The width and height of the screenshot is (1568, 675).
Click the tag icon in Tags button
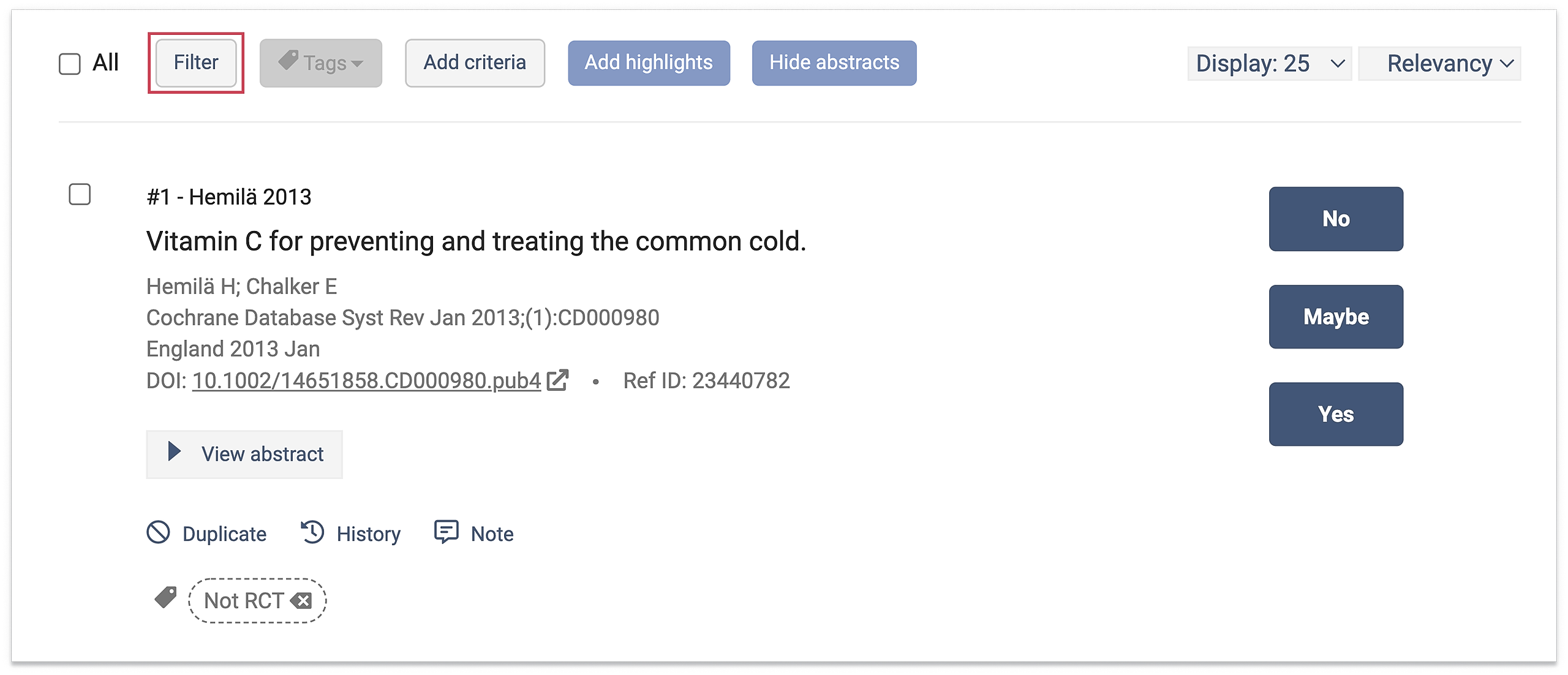[288, 61]
